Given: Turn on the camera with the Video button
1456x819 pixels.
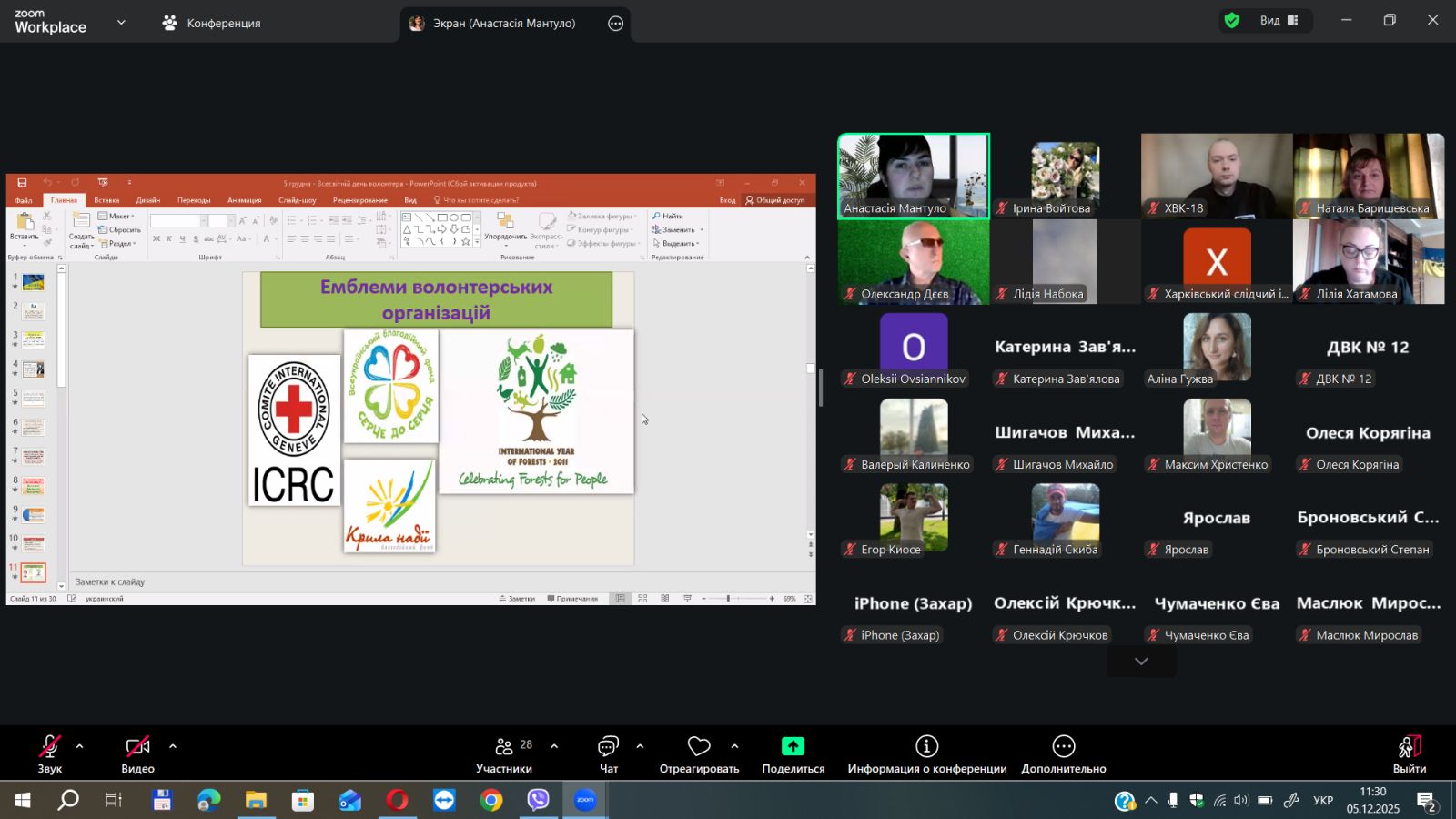Looking at the screenshot, I should tap(137, 747).
